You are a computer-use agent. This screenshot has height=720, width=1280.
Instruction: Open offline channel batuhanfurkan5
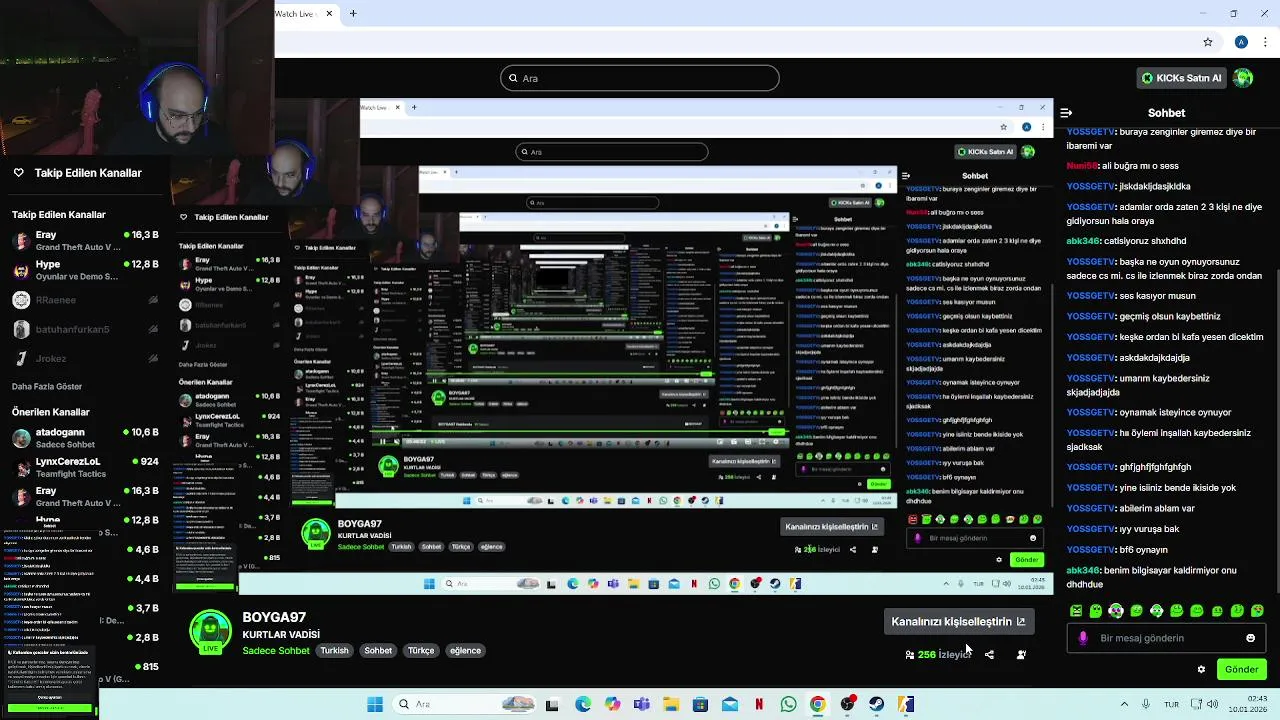coord(85,329)
